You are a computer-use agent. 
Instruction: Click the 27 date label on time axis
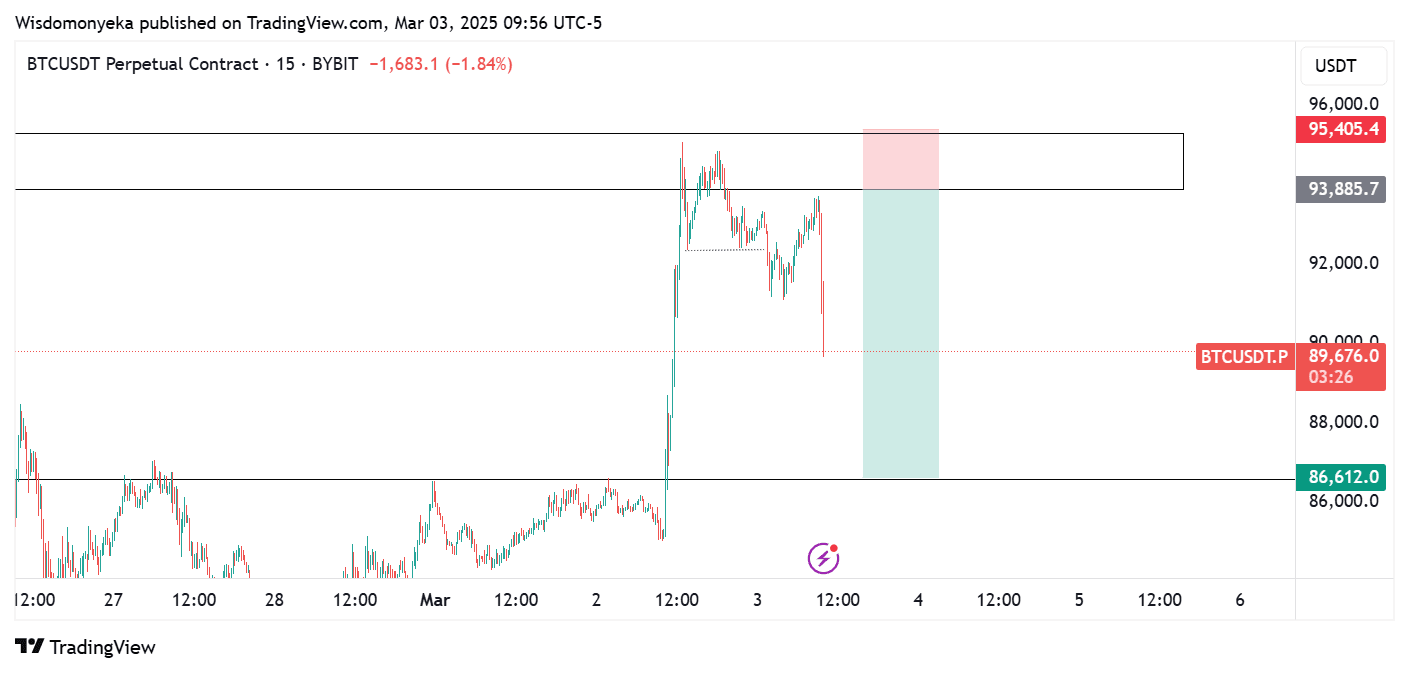pyautogui.click(x=113, y=600)
